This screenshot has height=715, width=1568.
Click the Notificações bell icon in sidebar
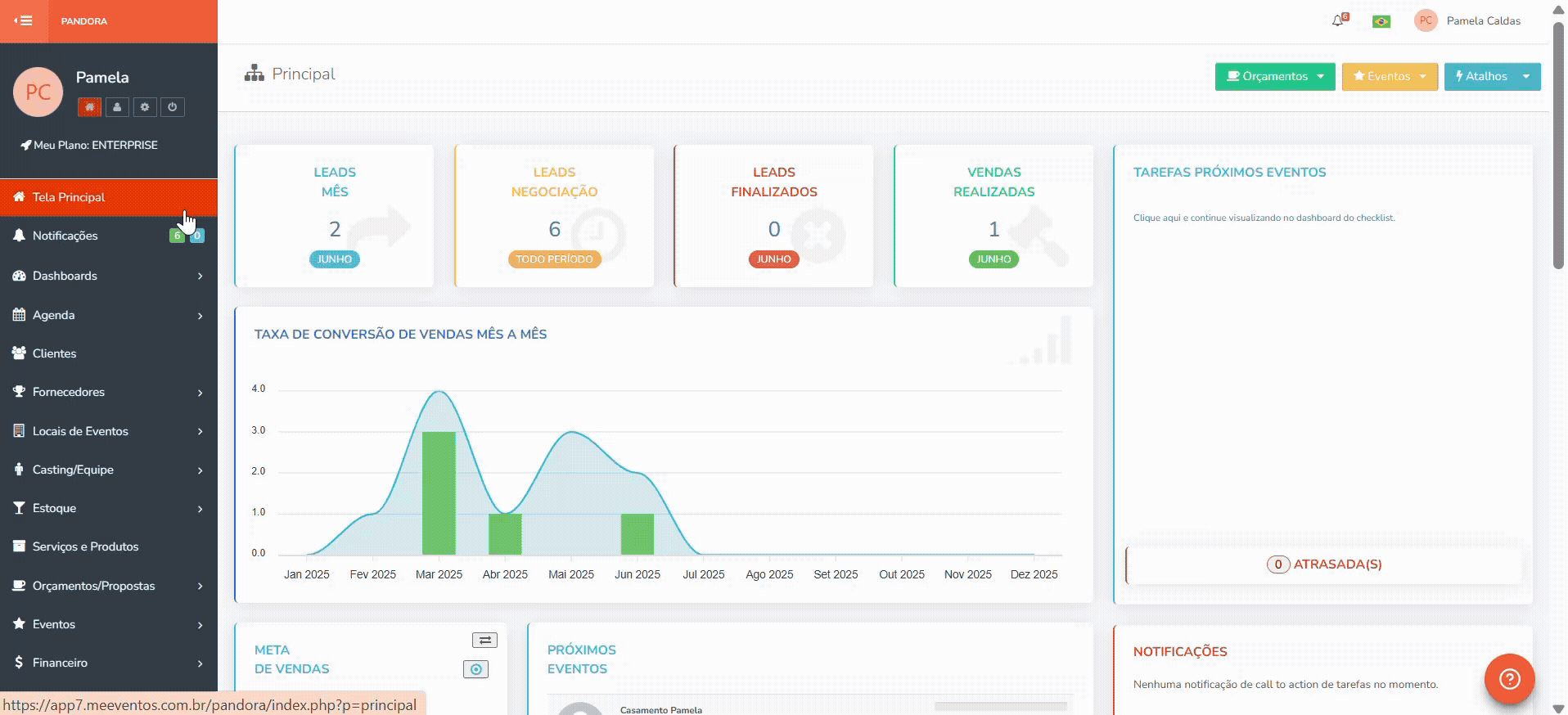19,235
